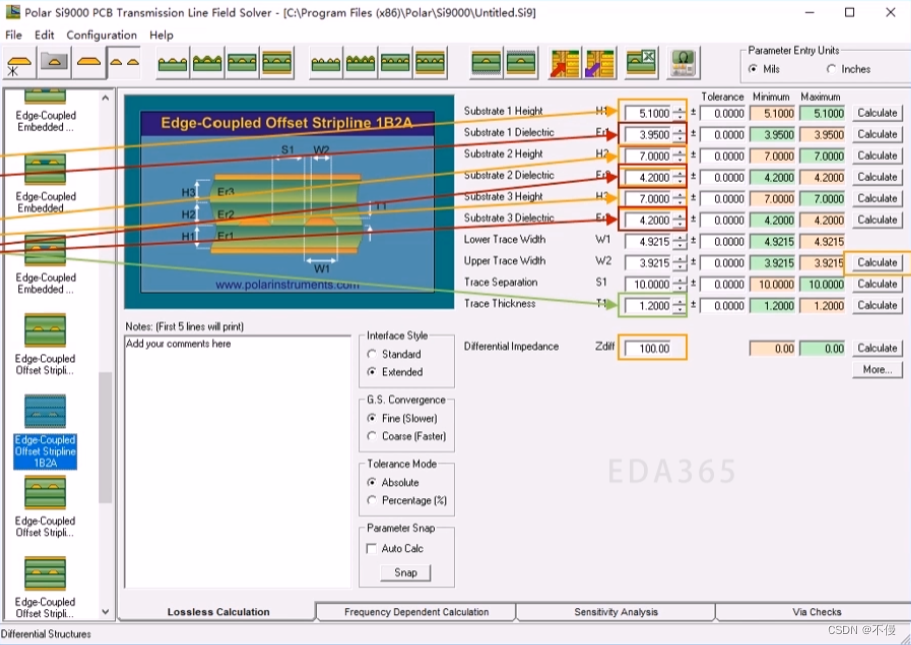This screenshot has height=645, width=911.
Task: Open the ohm symbol calculator toolbar icon
Action: [x=683, y=63]
